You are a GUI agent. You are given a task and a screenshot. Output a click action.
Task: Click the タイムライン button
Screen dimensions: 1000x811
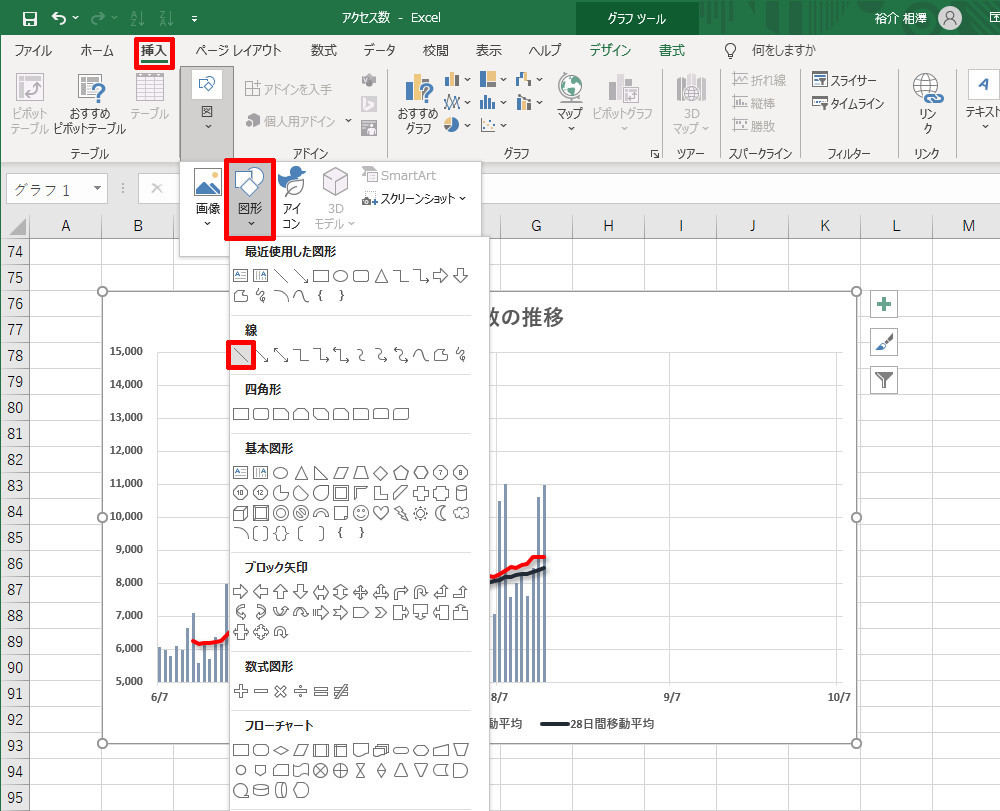coord(848,103)
